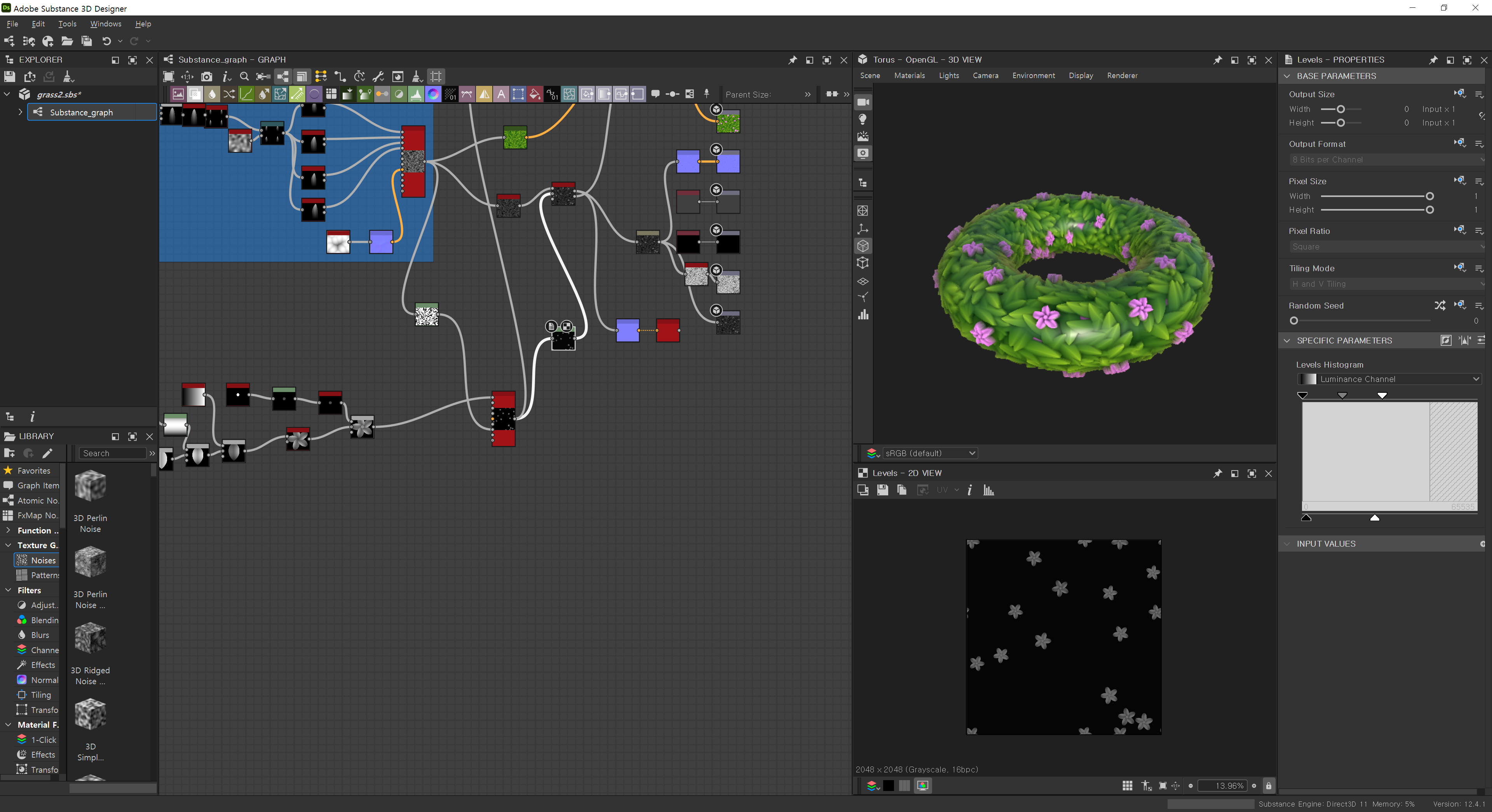1492x812 pixels.
Task: Click the 3D view camera icon
Action: [863, 102]
